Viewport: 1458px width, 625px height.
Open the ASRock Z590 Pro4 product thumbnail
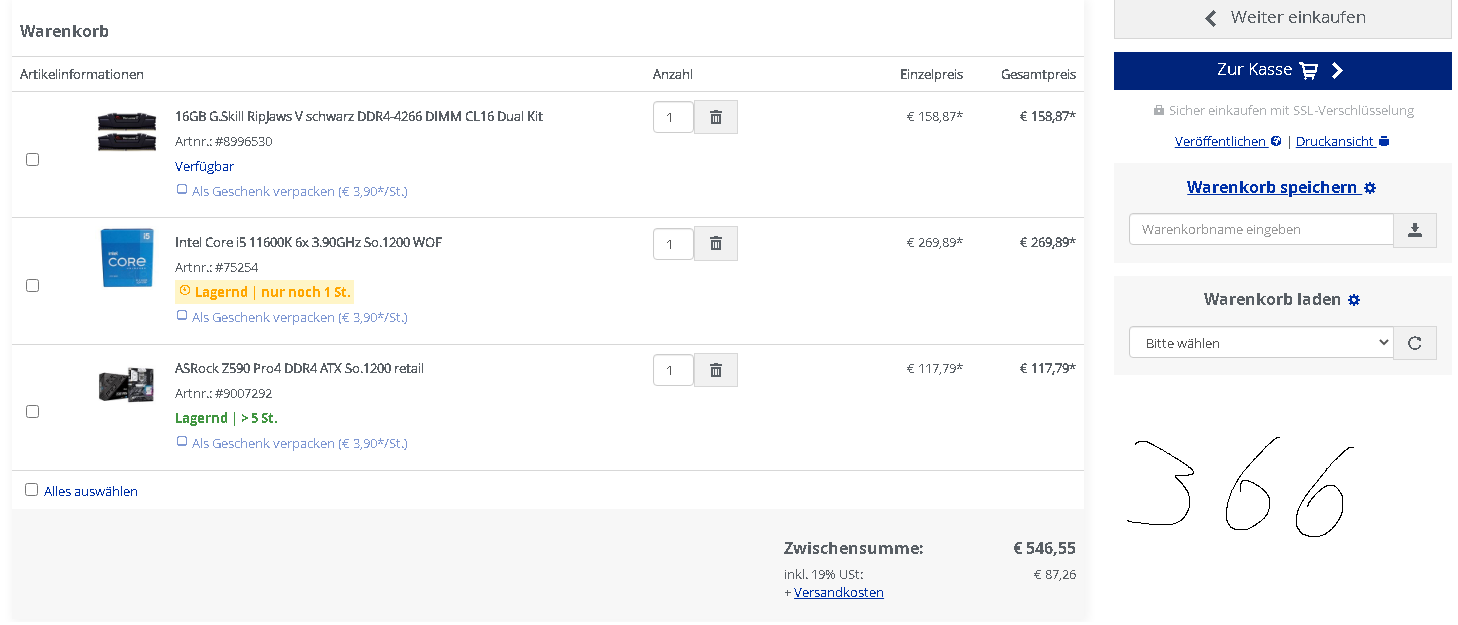click(126, 384)
